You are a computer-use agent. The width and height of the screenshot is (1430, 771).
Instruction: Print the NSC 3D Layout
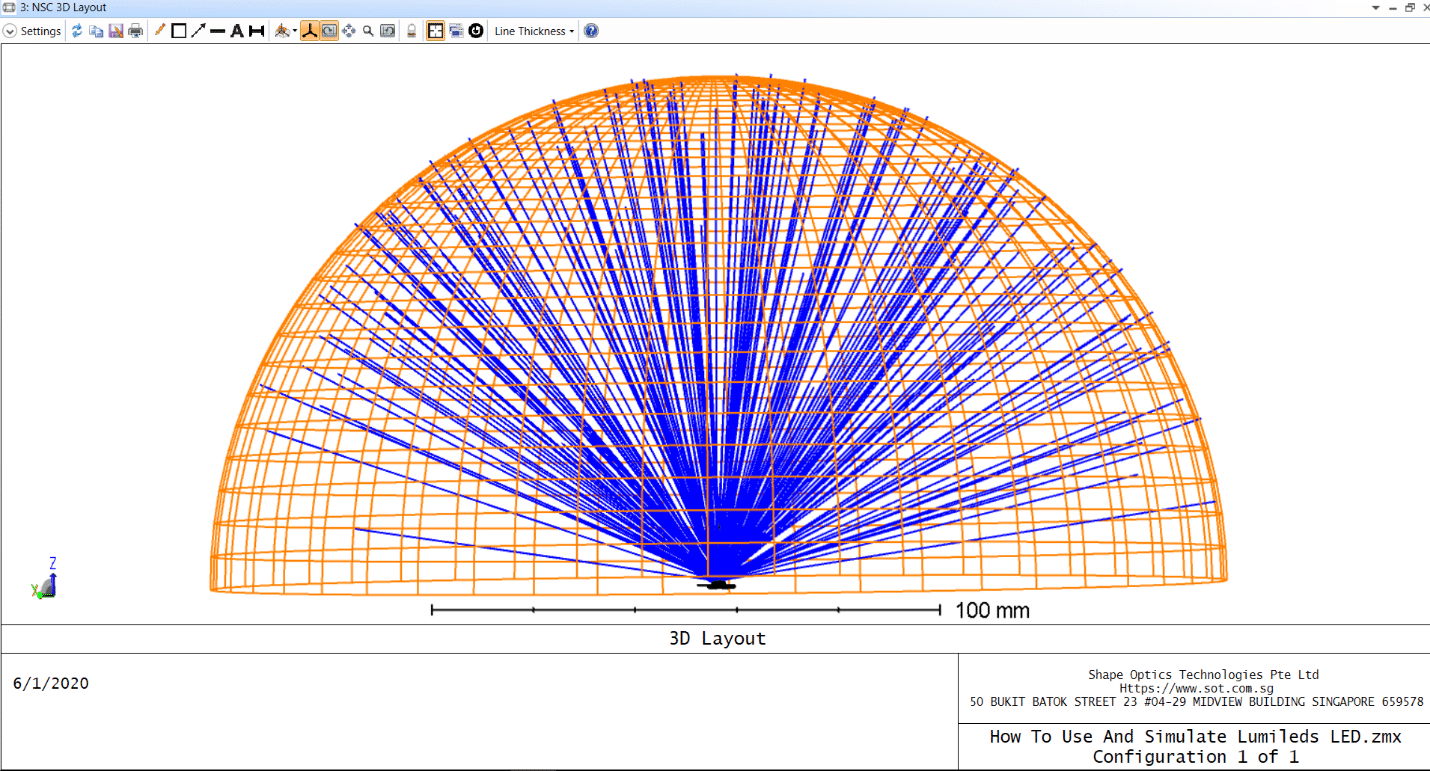click(135, 31)
